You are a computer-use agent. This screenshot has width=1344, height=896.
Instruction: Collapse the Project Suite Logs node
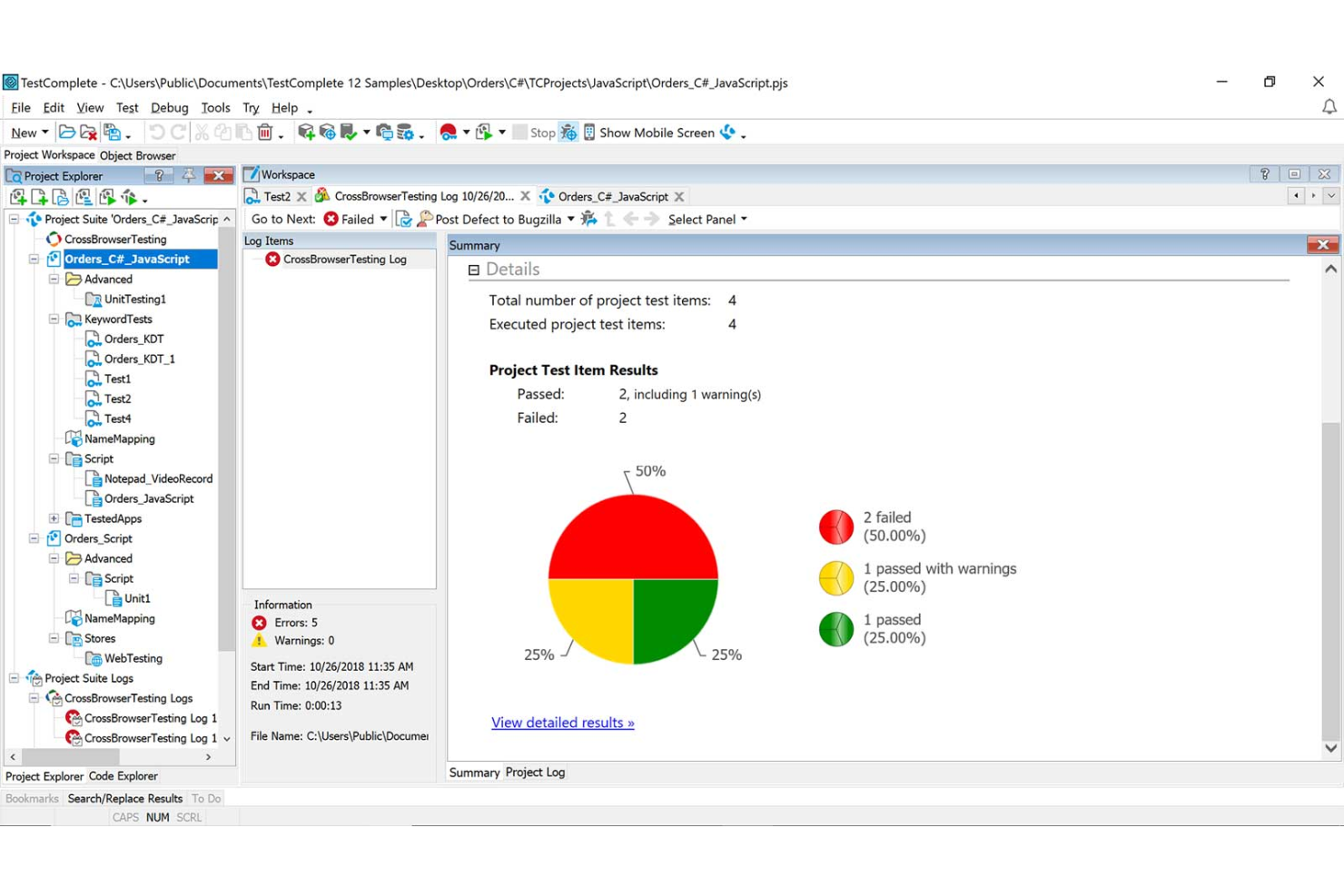(14, 678)
